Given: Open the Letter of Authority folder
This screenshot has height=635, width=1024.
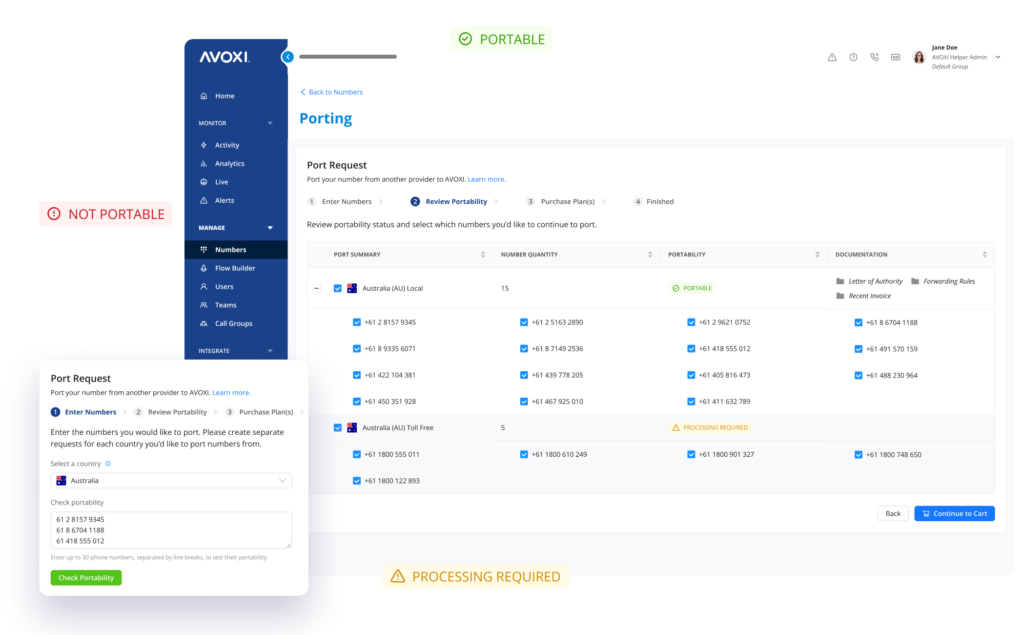Looking at the screenshot, I should [x=868, y=281].
